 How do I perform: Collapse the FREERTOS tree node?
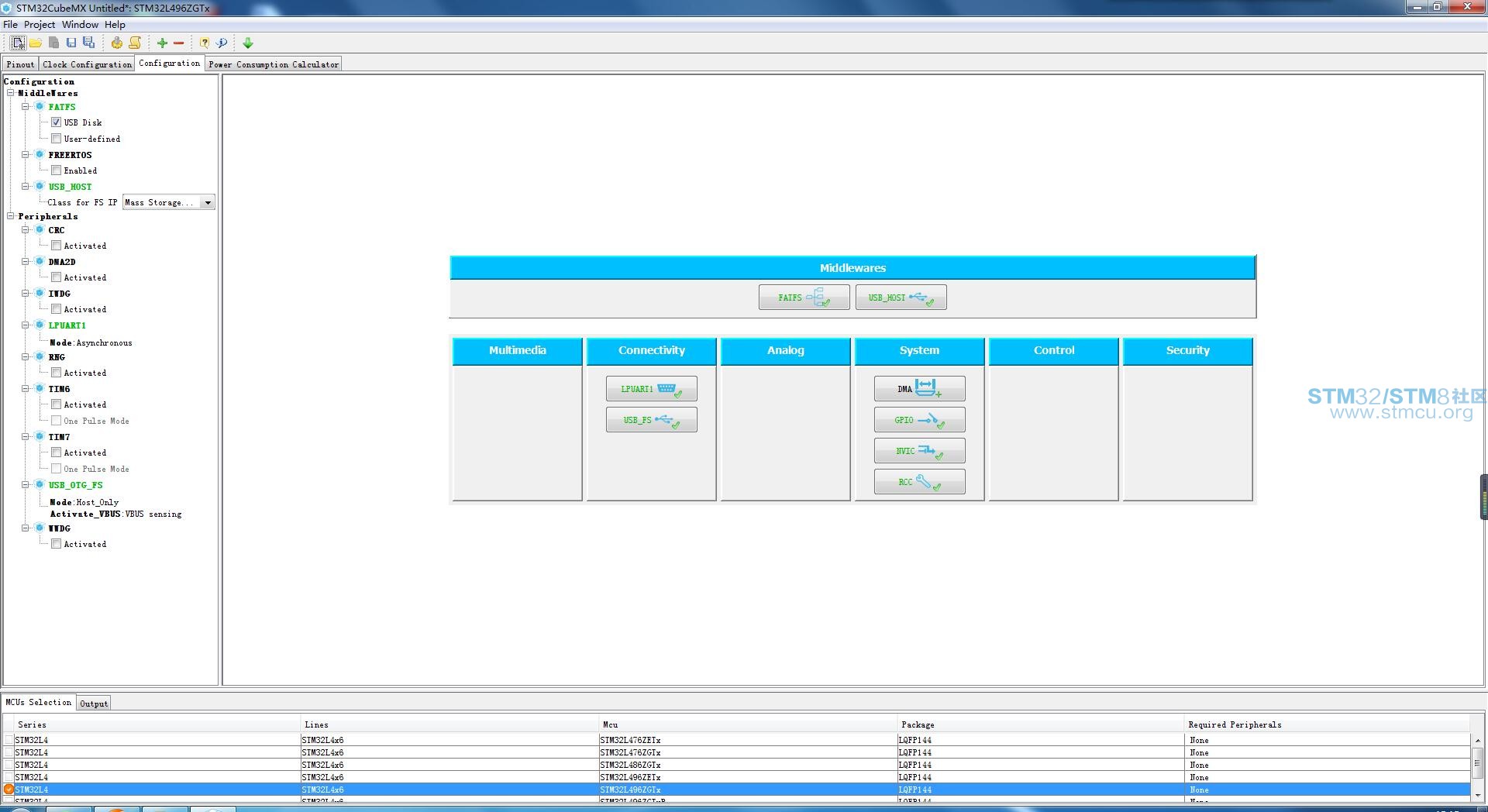tap(25, 154)
